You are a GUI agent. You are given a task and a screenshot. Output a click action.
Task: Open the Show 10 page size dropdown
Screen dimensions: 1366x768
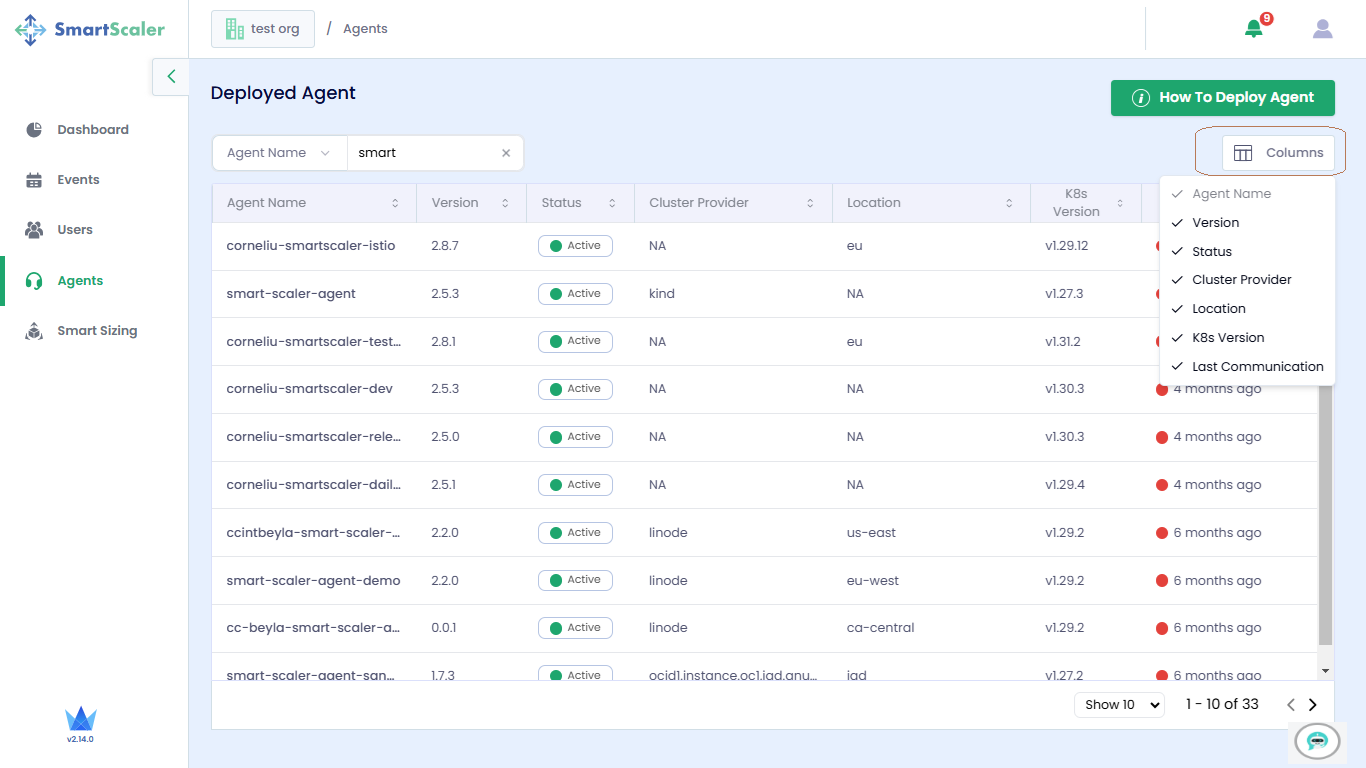[1120, 705]
